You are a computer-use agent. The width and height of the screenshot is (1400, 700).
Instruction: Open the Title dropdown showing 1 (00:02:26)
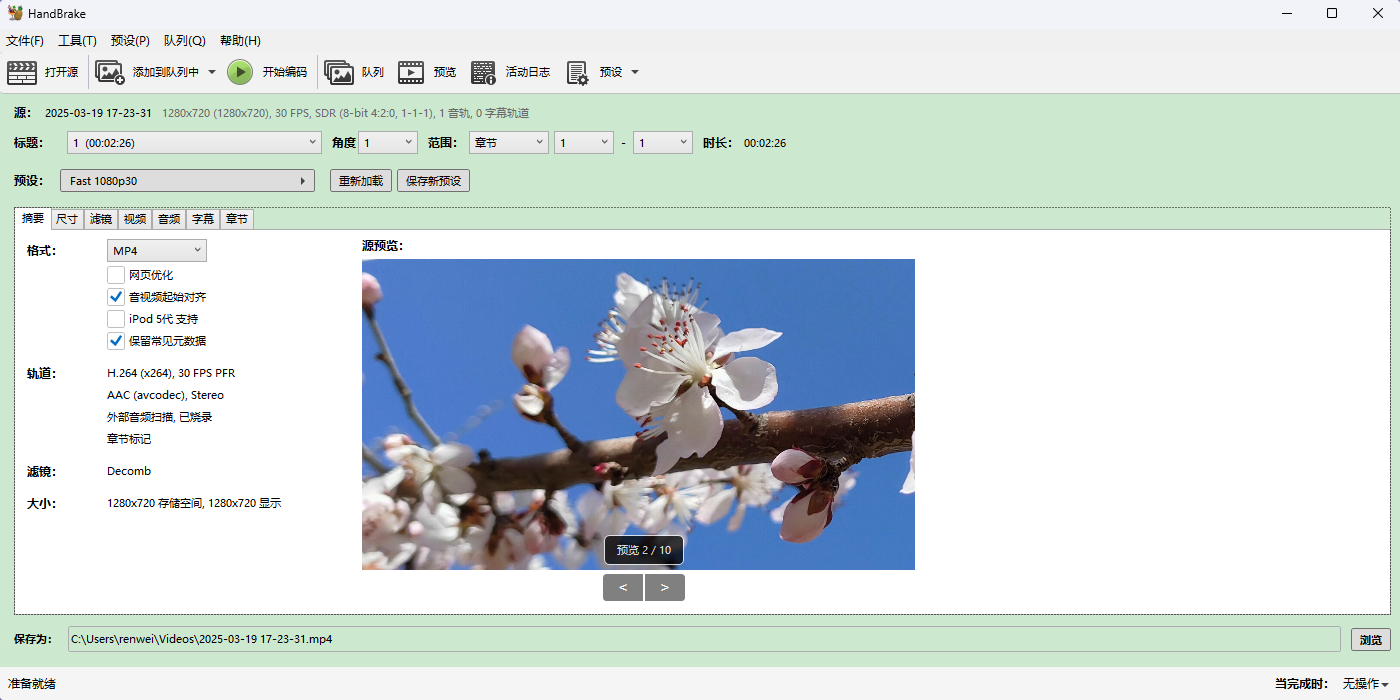pyautogui.click(x=194, y=143)
